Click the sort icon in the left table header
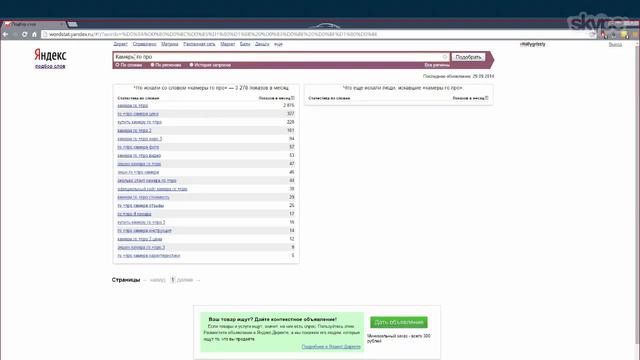The width and height of the screenshot is (640, 360). click(x=292, y=98)
